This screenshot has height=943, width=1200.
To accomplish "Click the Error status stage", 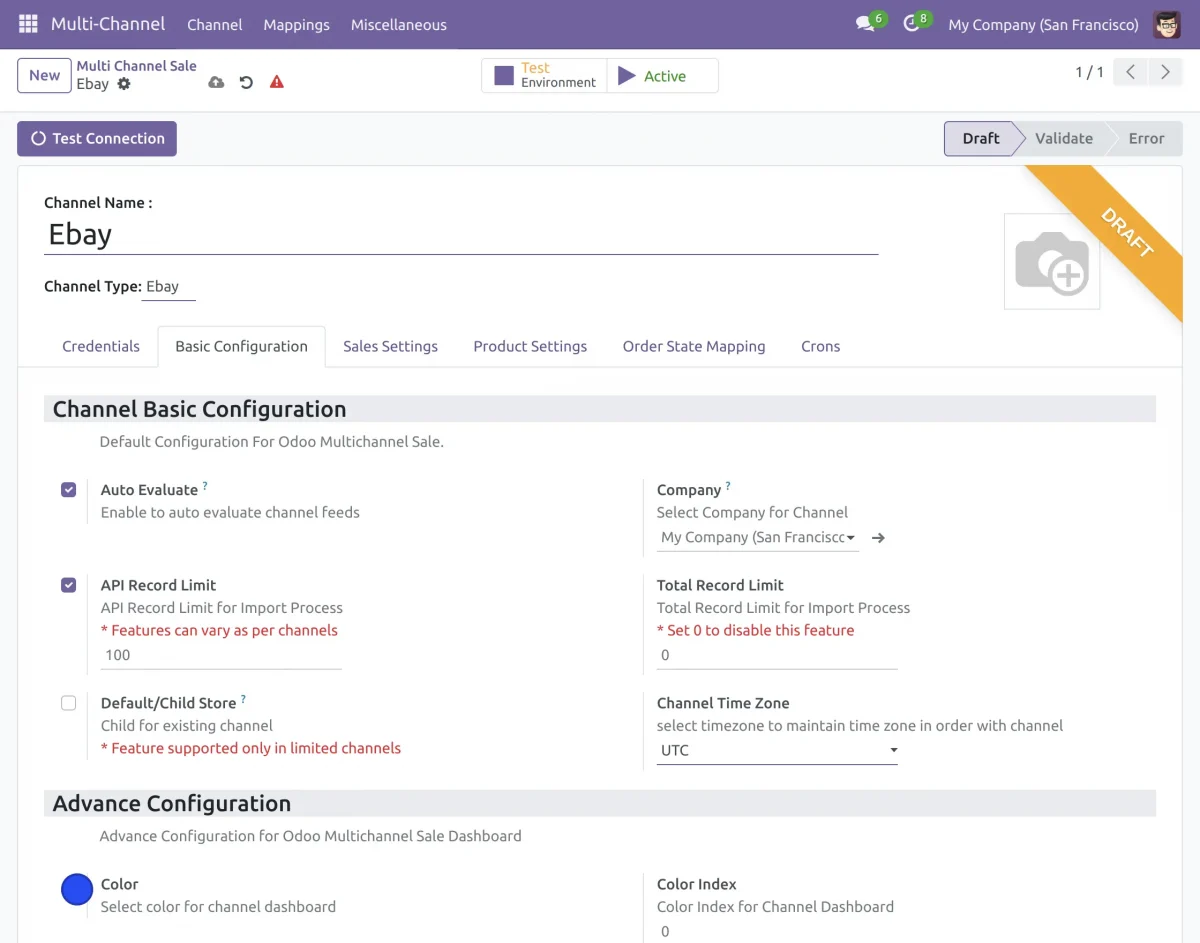I will tap(1146, 139).
